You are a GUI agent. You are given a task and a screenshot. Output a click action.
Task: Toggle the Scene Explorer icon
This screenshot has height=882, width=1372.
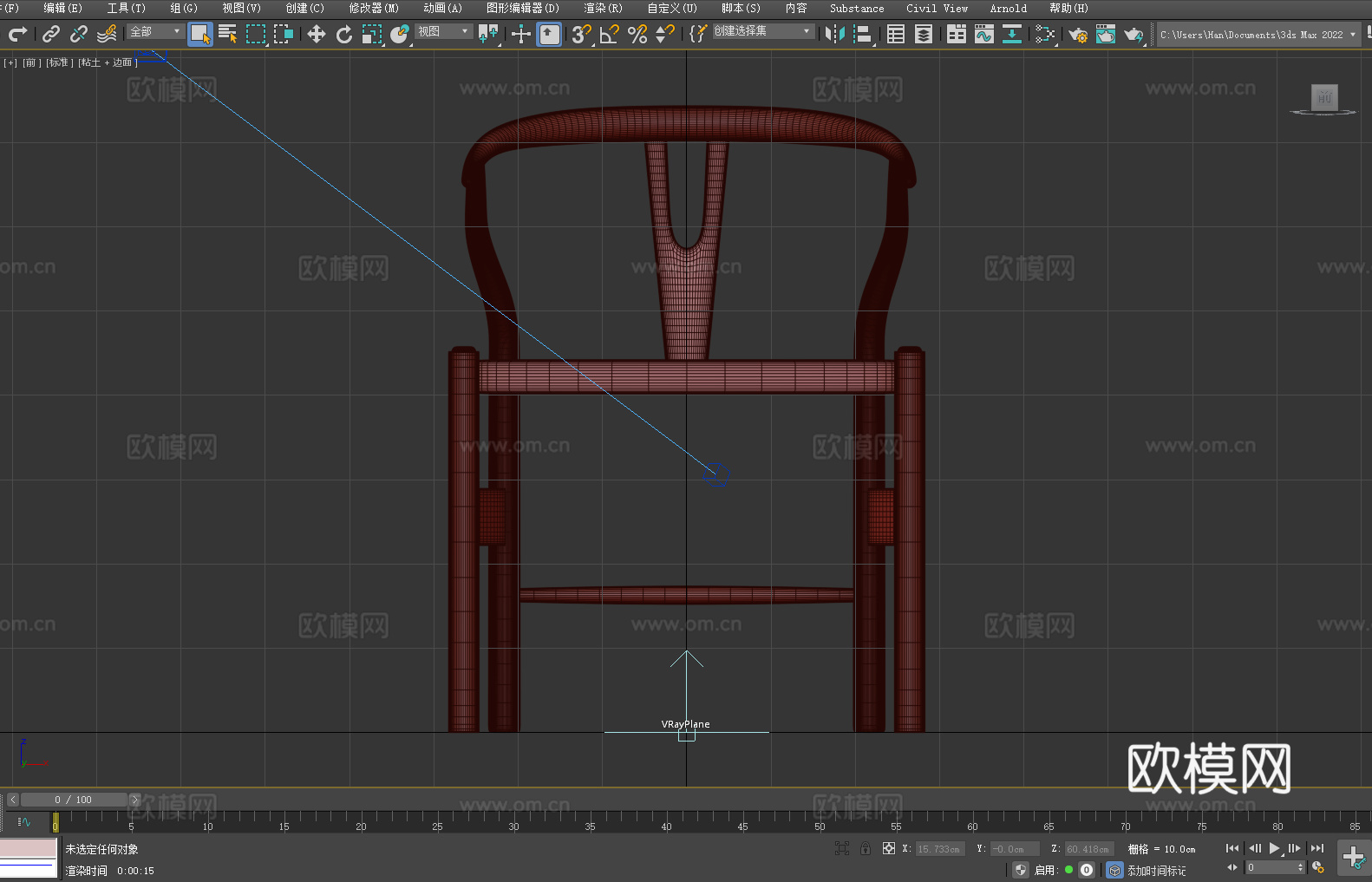pyautogui.click(x=896, y=34)
